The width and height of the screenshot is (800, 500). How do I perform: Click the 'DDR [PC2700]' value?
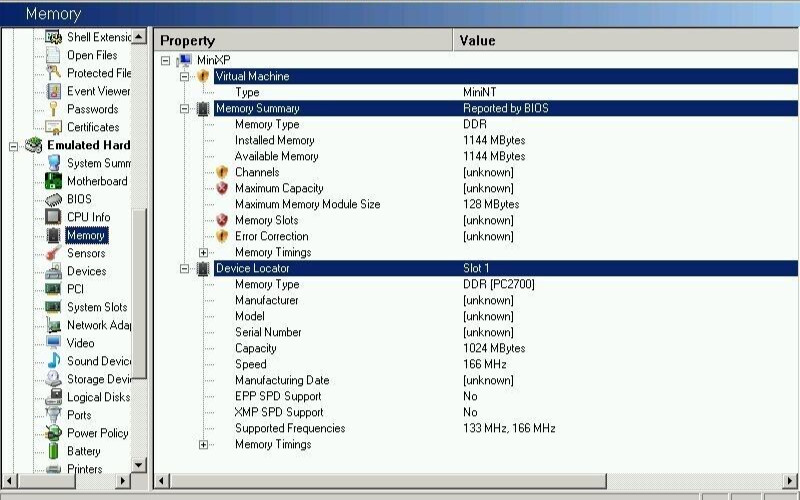click(x=498, y=284)
